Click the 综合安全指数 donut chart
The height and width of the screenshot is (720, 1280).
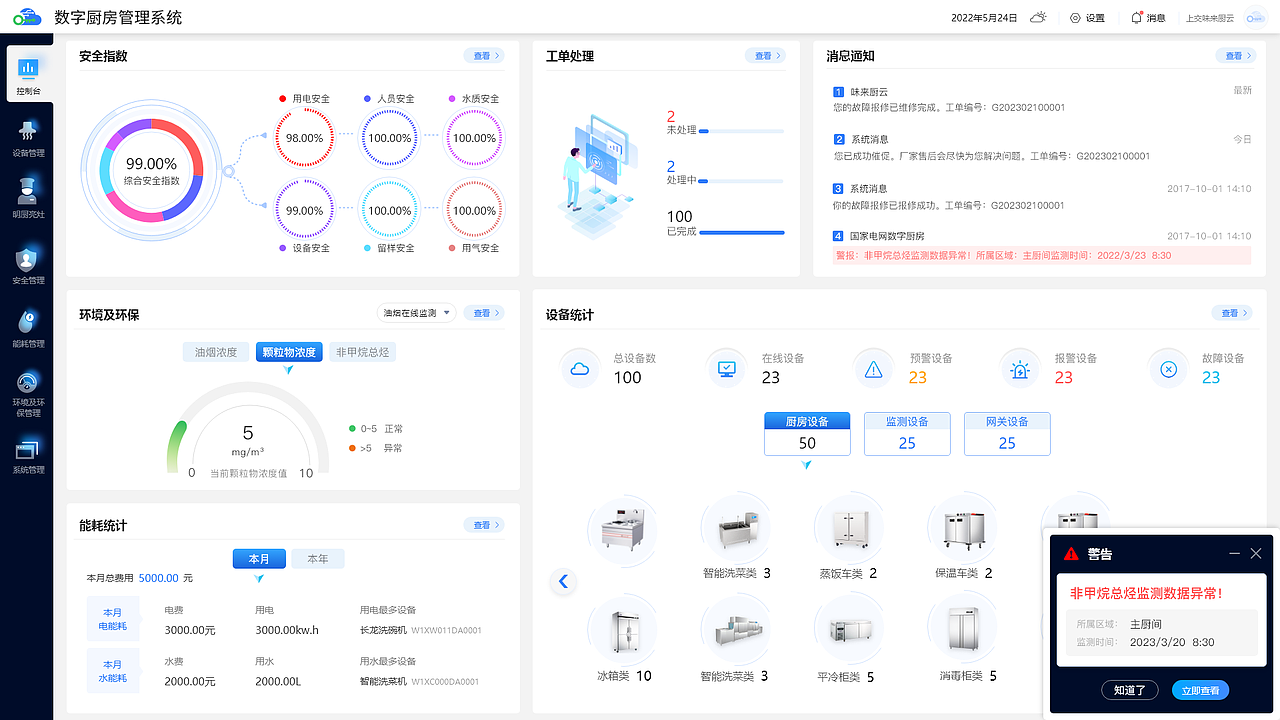point(151,170)
